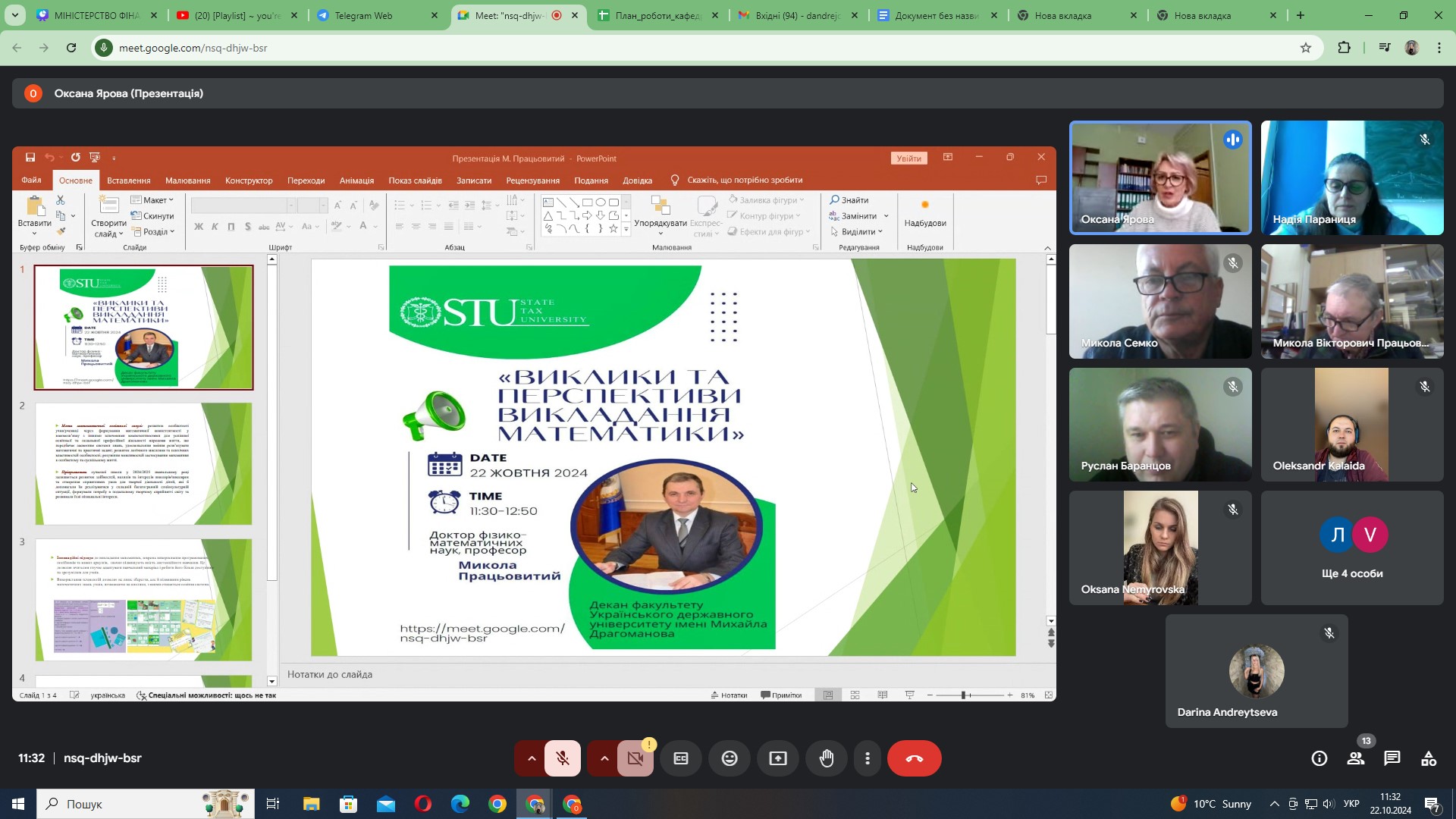
Task: Open tab search dropdown arrow
Action: [x=15, y=15]
